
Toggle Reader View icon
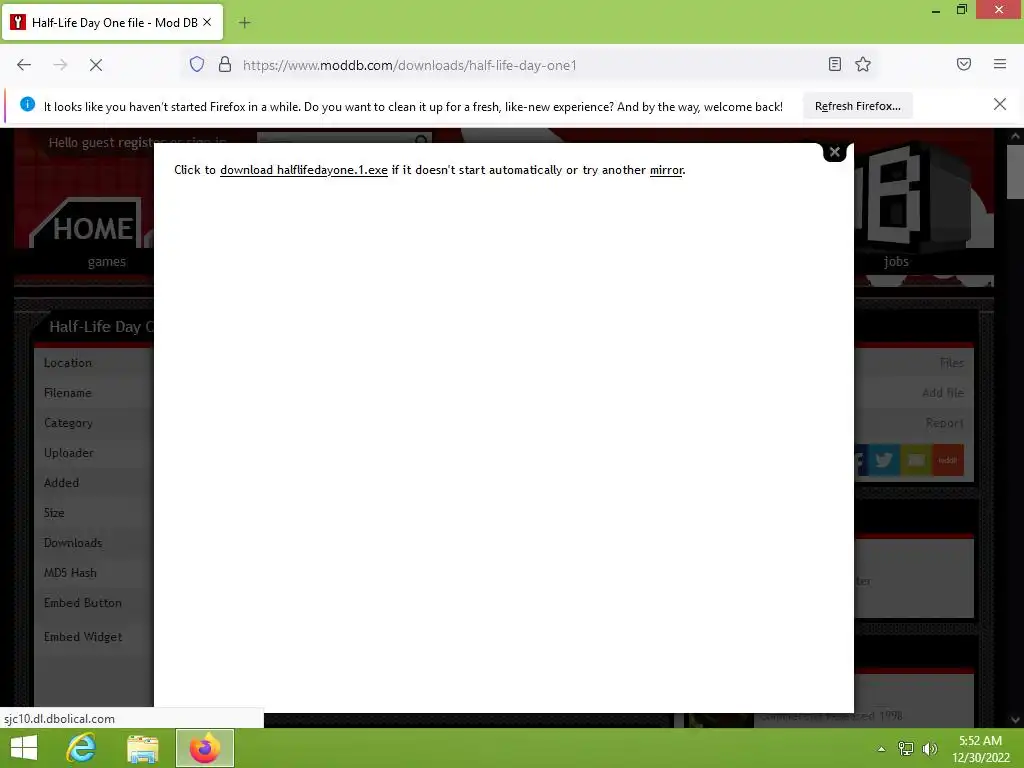835,64
